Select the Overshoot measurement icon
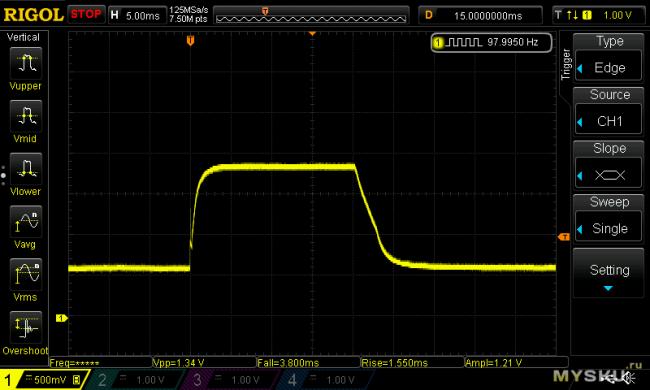The image size is (650, 390). [26, 327]
